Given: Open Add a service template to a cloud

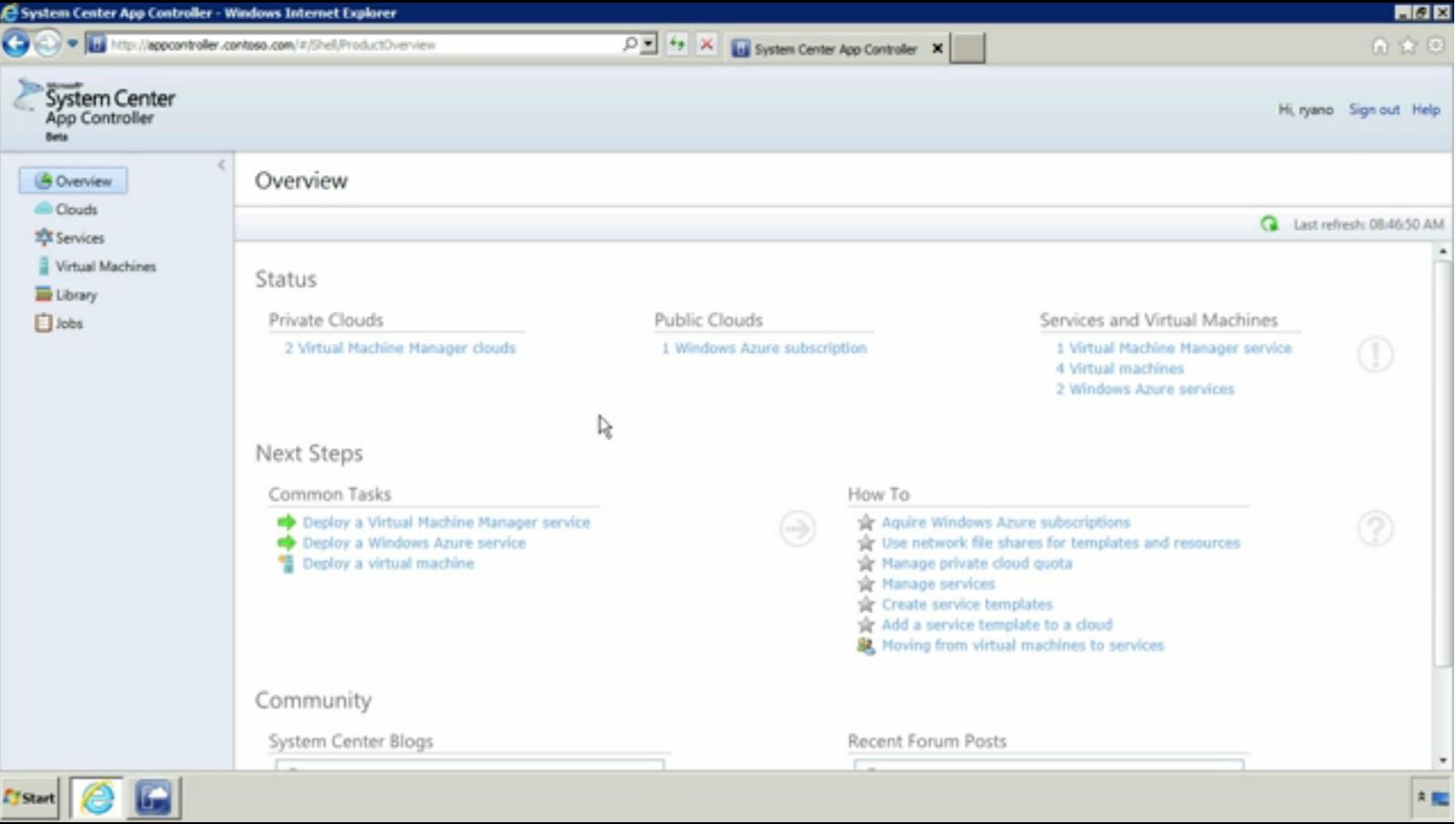Looking at the screenshot, I should pos(996,625).
